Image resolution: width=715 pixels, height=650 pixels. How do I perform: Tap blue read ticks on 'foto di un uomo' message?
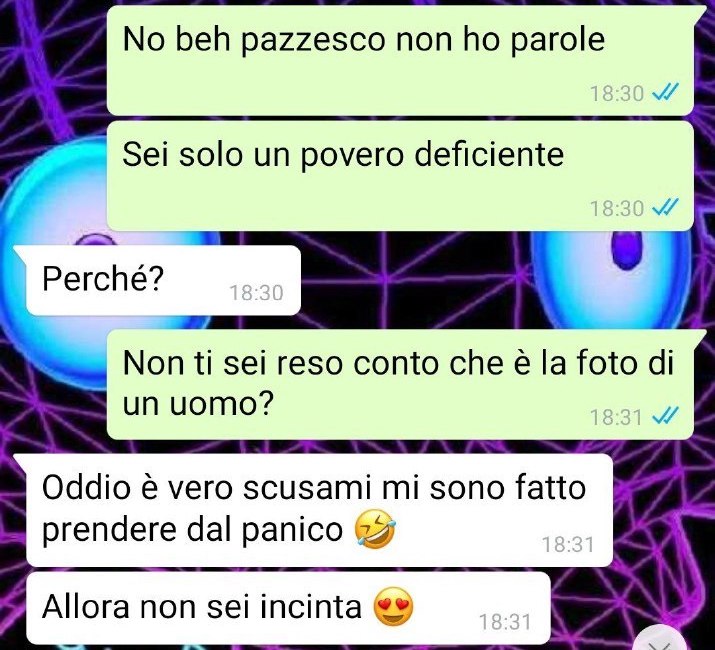pos(665,416)
